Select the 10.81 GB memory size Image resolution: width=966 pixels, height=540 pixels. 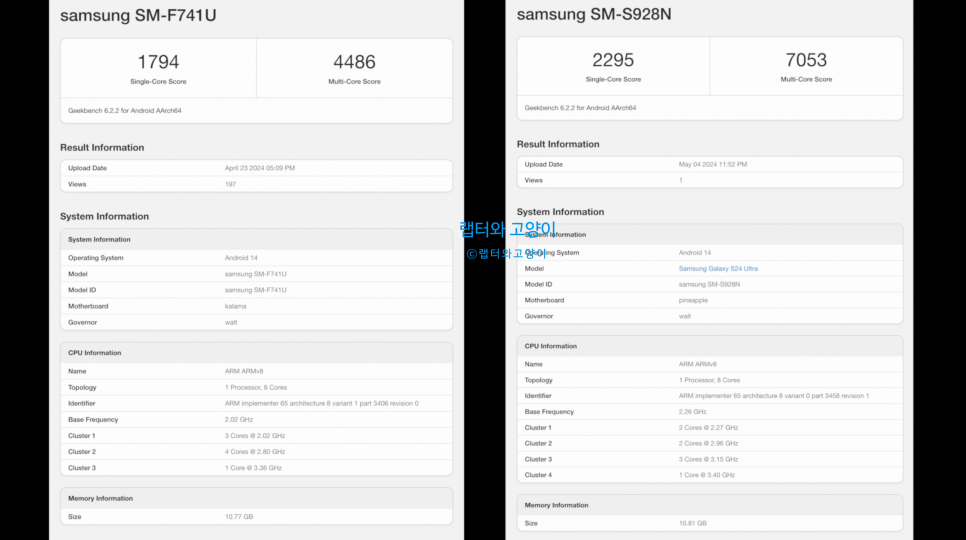[x=692, y=523]
